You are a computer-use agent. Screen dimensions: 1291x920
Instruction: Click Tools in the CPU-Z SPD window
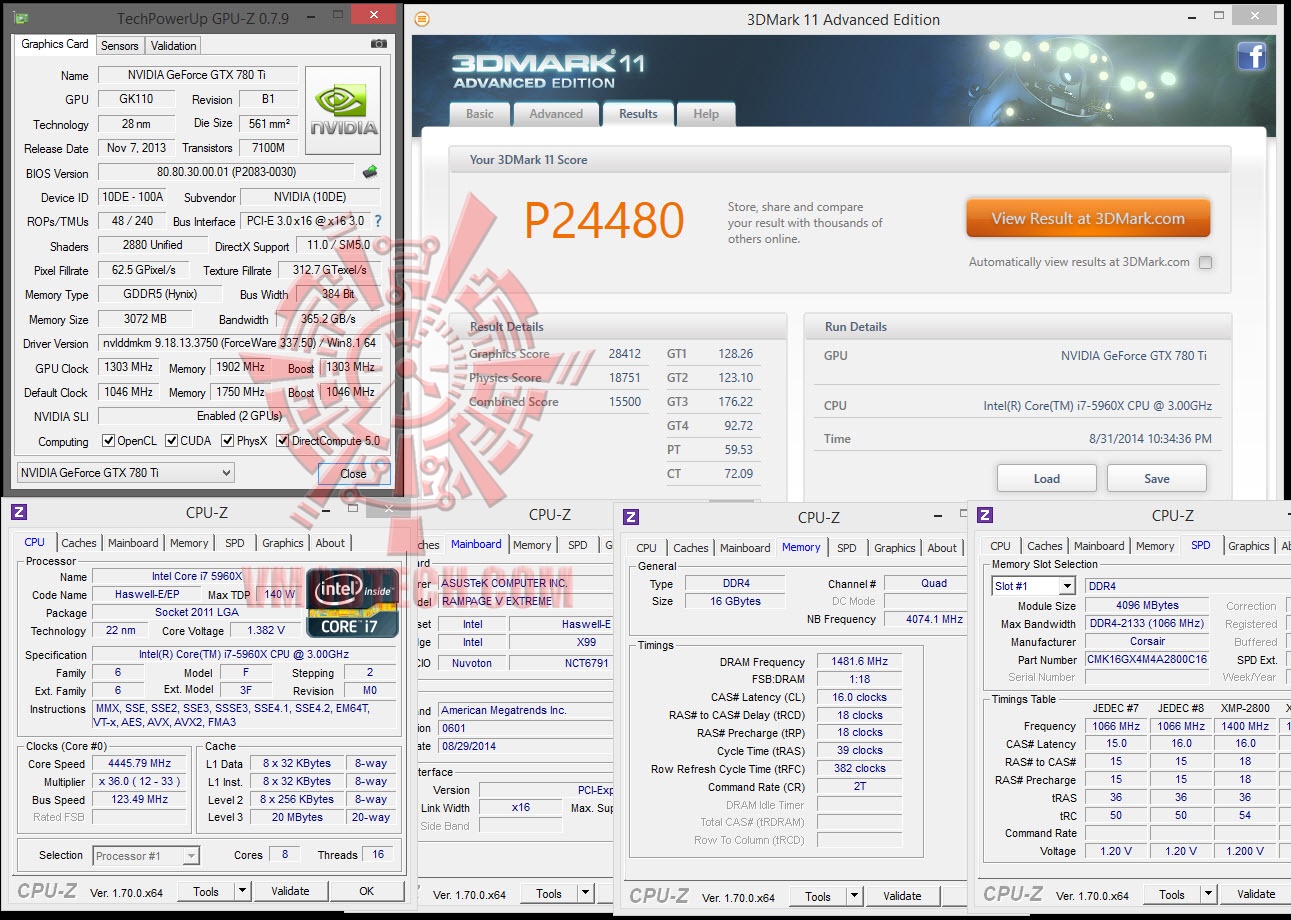coord(1172,894)
